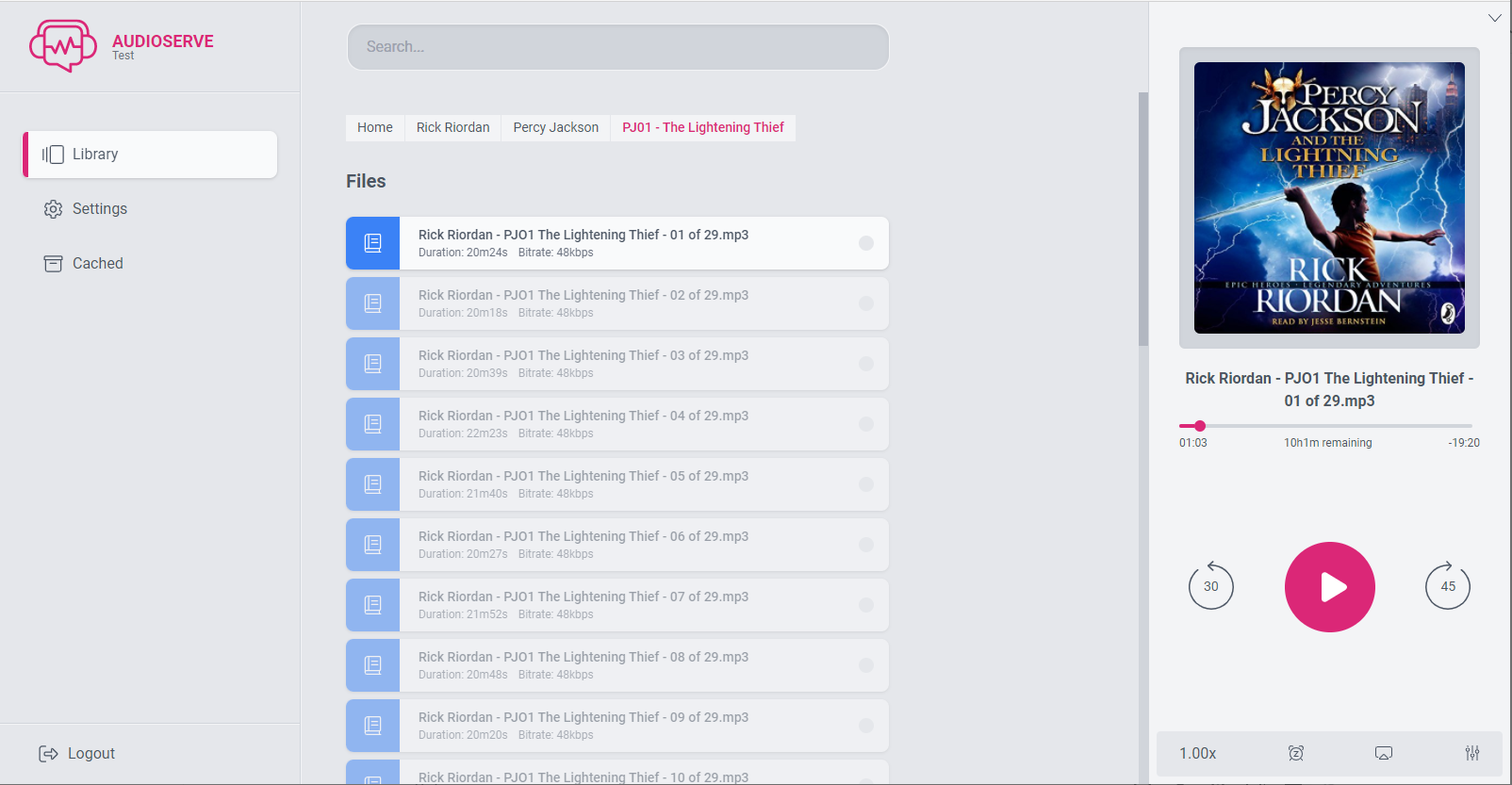1512x785 pixels.
Task: Click the '10h1m remaining' label
Action: (x=1328, y=443)
